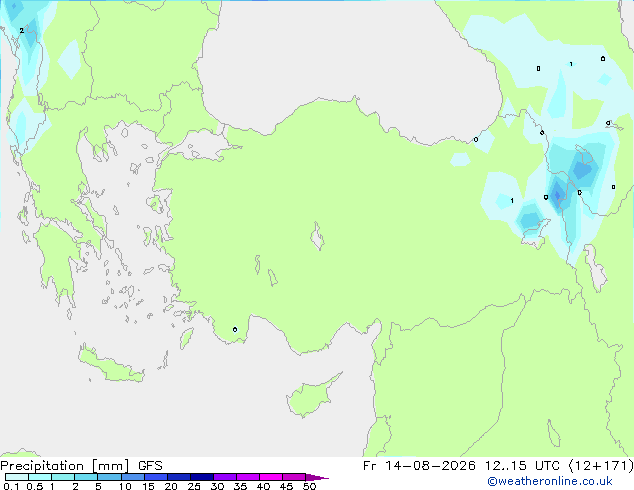Pick the 10–15 mm blue legend swatch
The height and width of the screenshot is (490, 634).
pos(132,477)
